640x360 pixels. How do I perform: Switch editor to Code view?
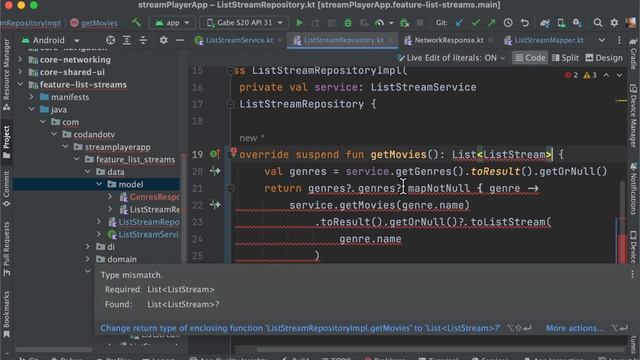point(530,58)
